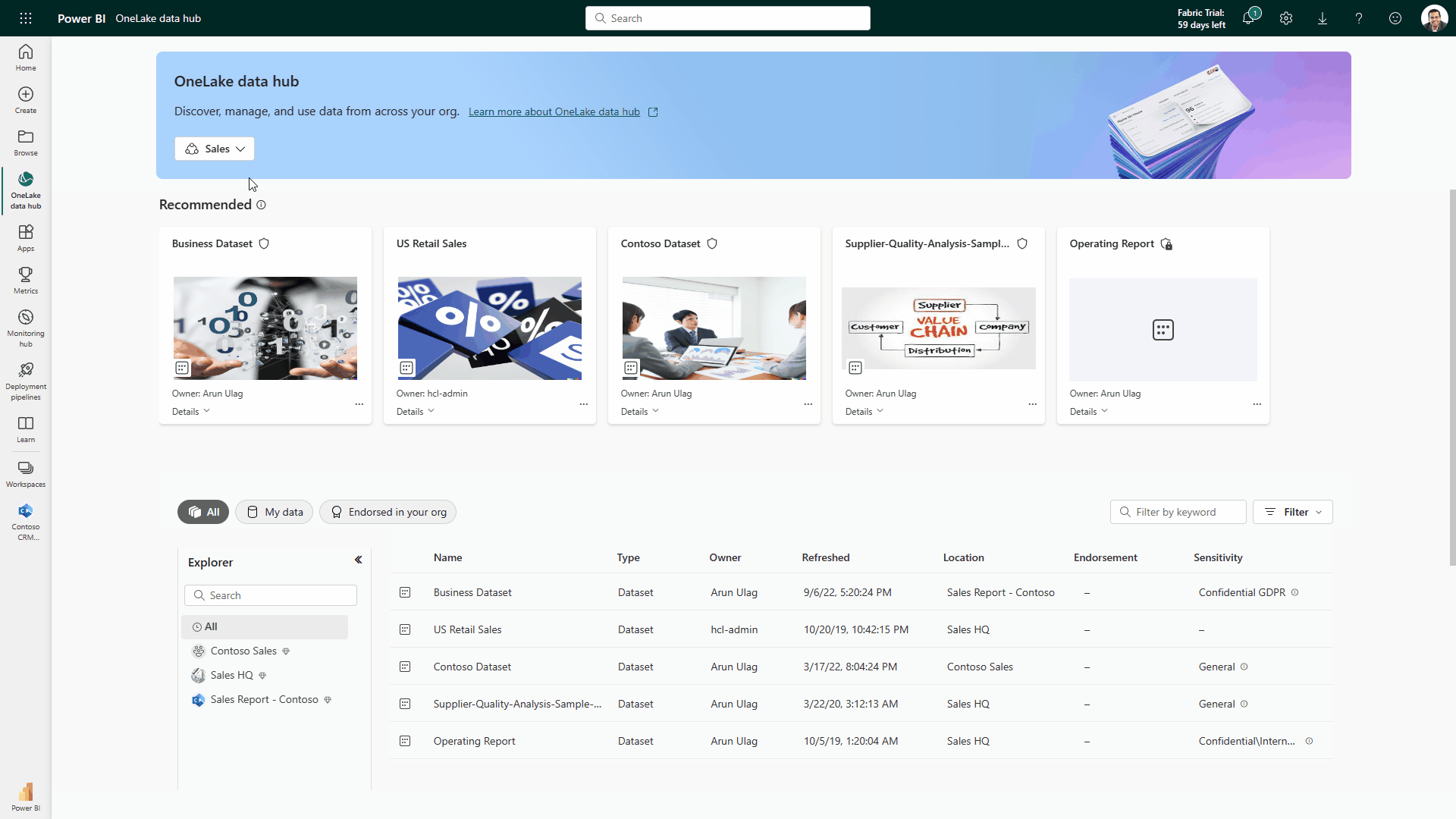This screenshot has height=819, width=1456.
Task: Select the All filter tab
Action: [203, 512]
